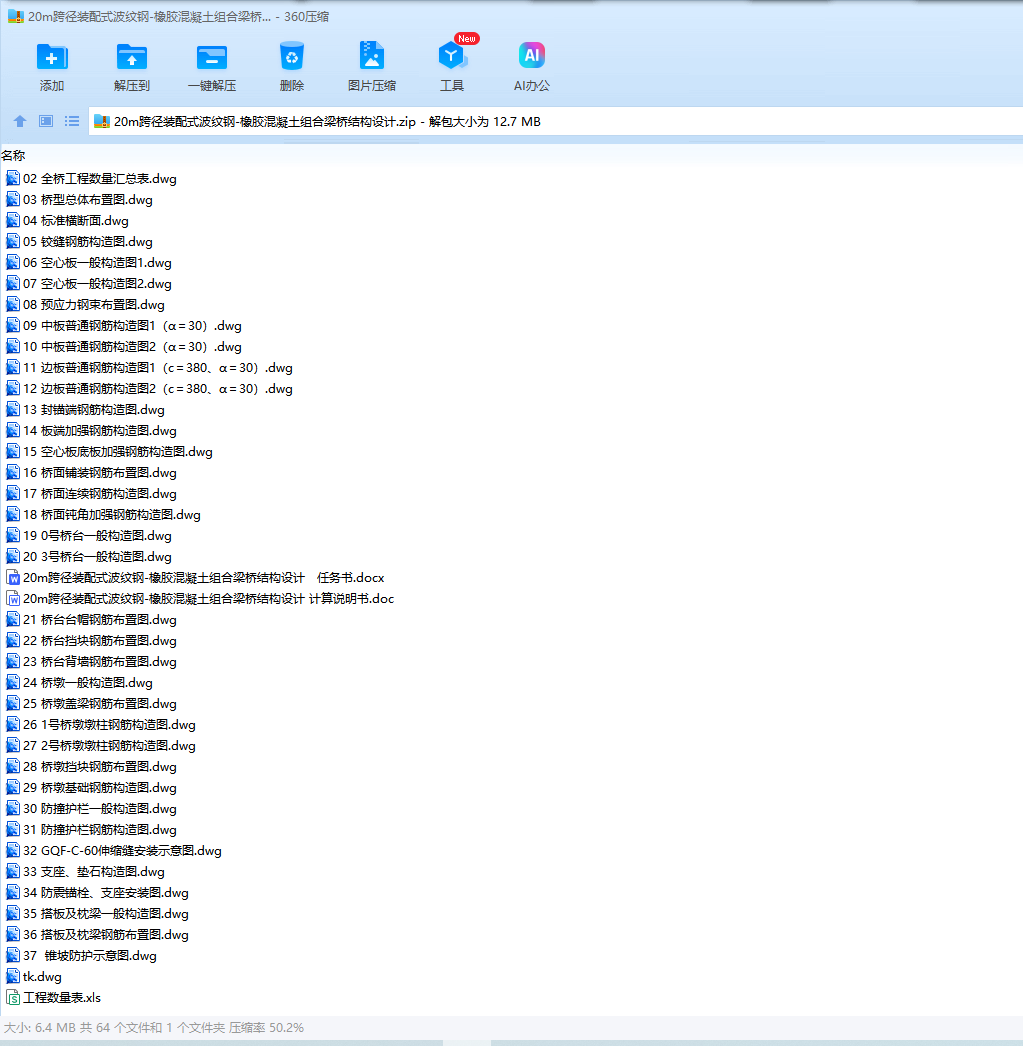Select file 11 边板普通钢筋构造图1
1023x1046 pixels.
149,368
